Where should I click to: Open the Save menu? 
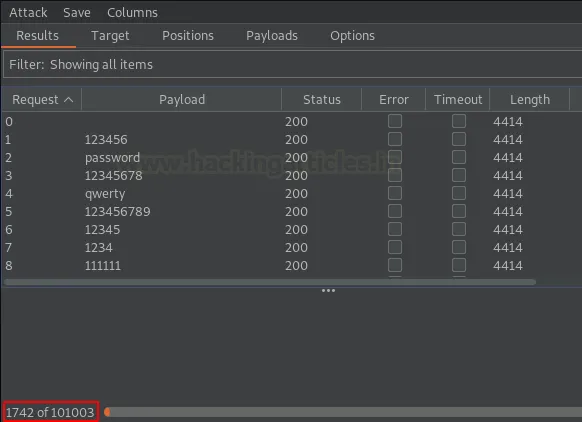[x=77, y=13]
